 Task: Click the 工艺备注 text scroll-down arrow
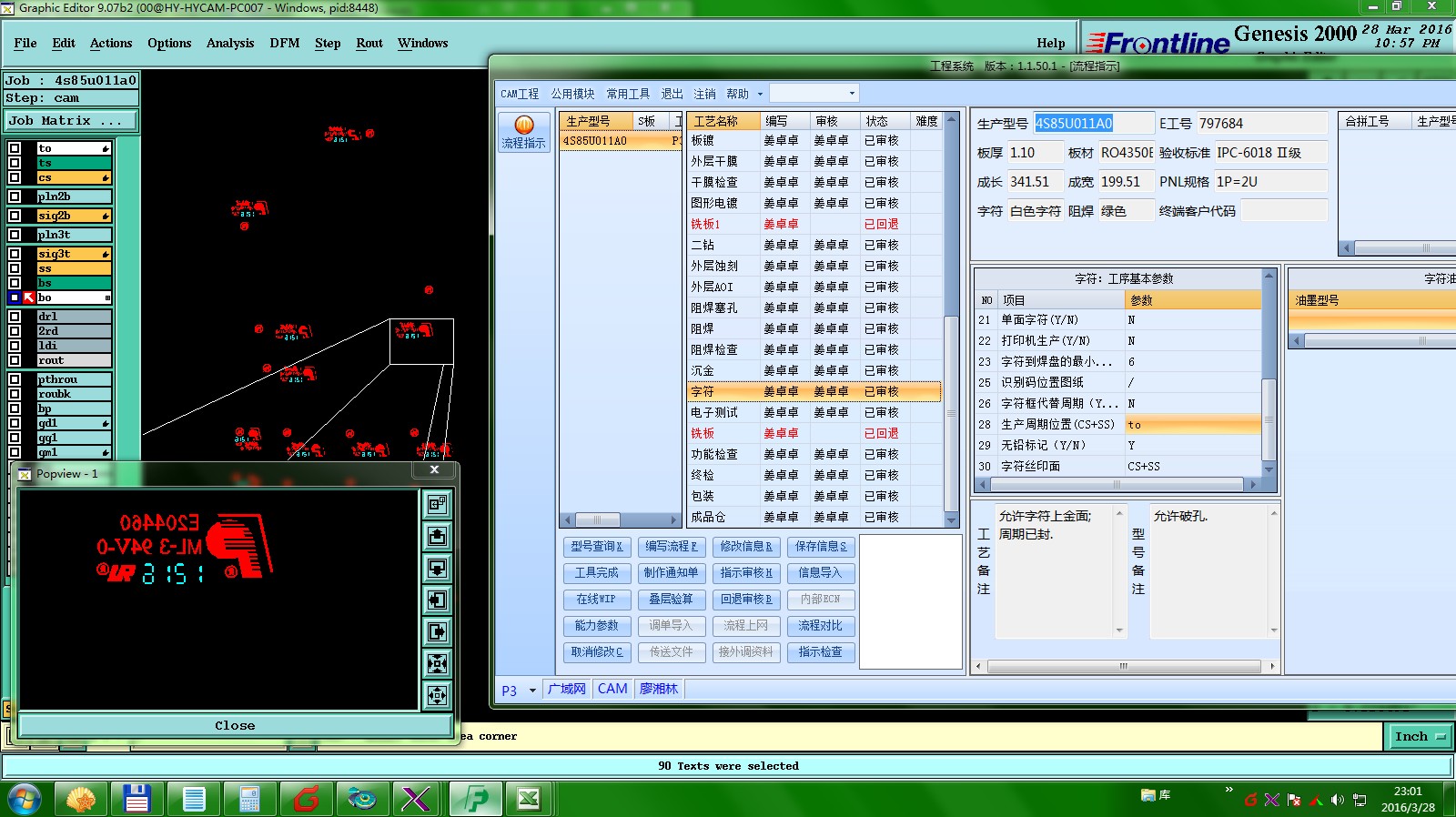pyautogui.click(x=1119, y=630)
